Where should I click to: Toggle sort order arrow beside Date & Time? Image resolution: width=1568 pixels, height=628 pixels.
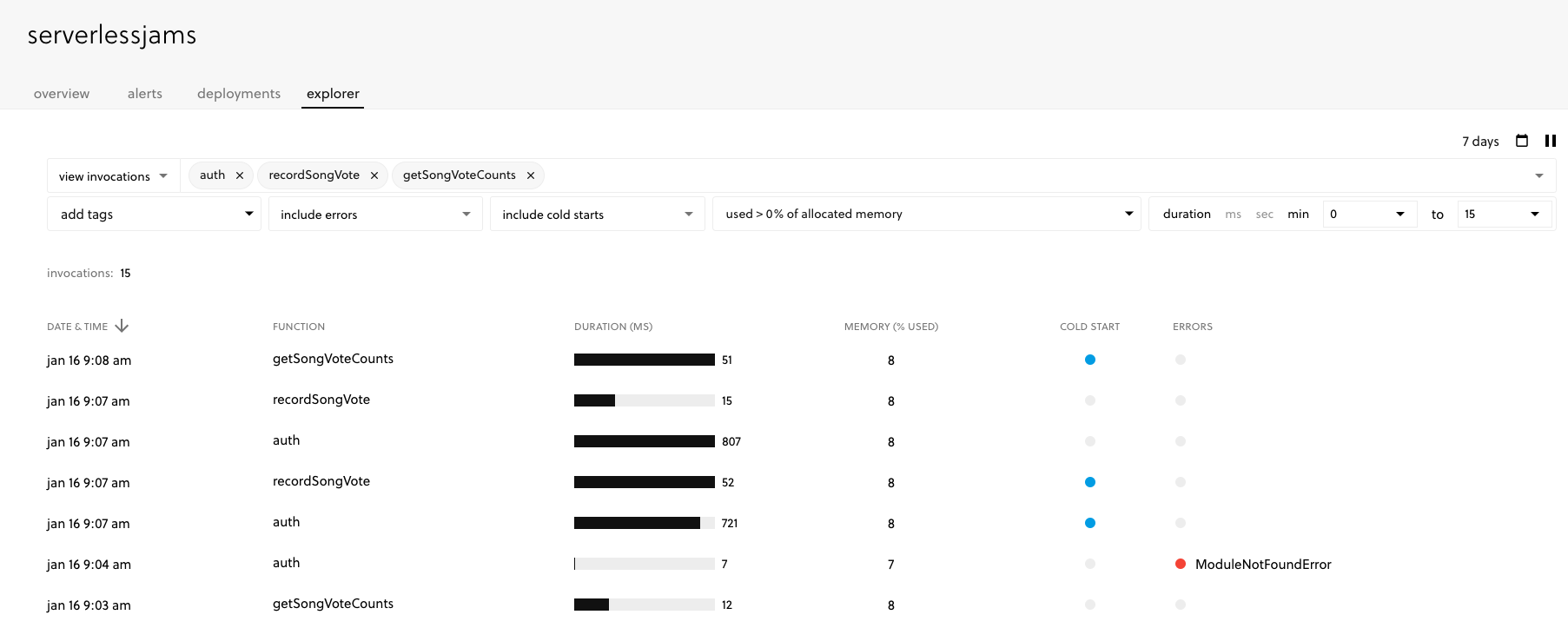coord(122,326)
